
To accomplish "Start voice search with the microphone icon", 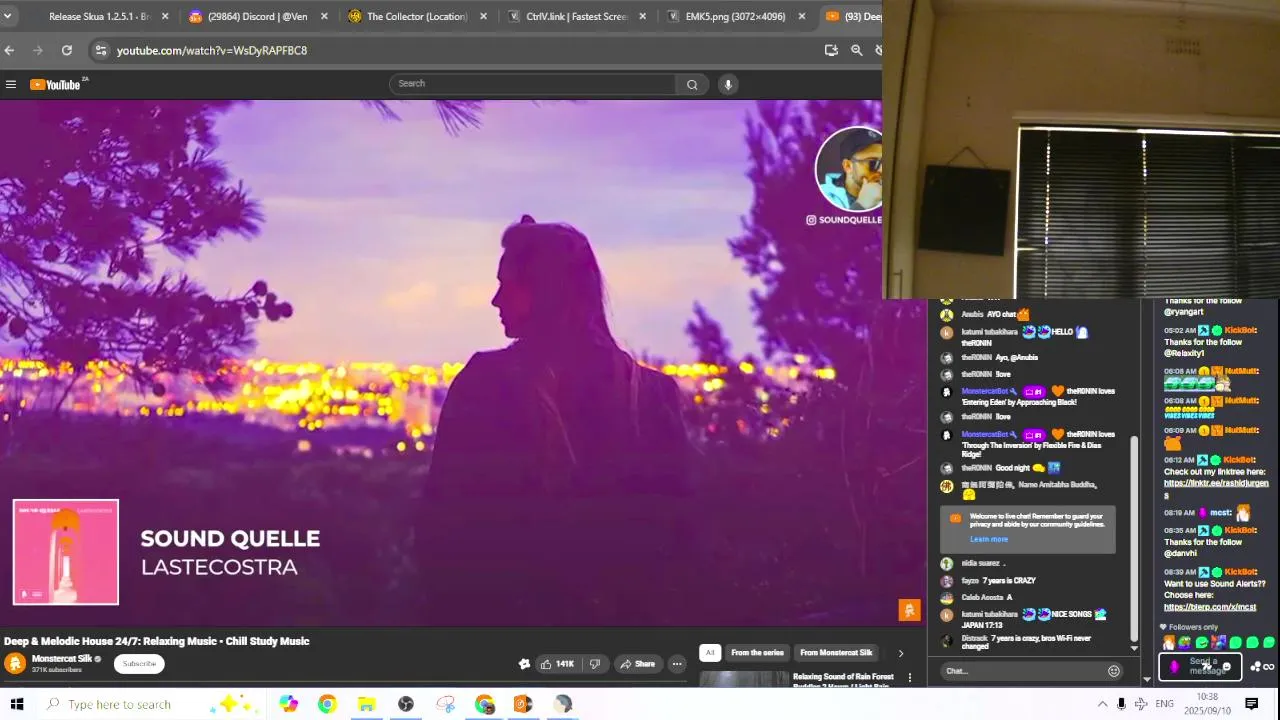I will pyautogui.click(x=728, y=84).
